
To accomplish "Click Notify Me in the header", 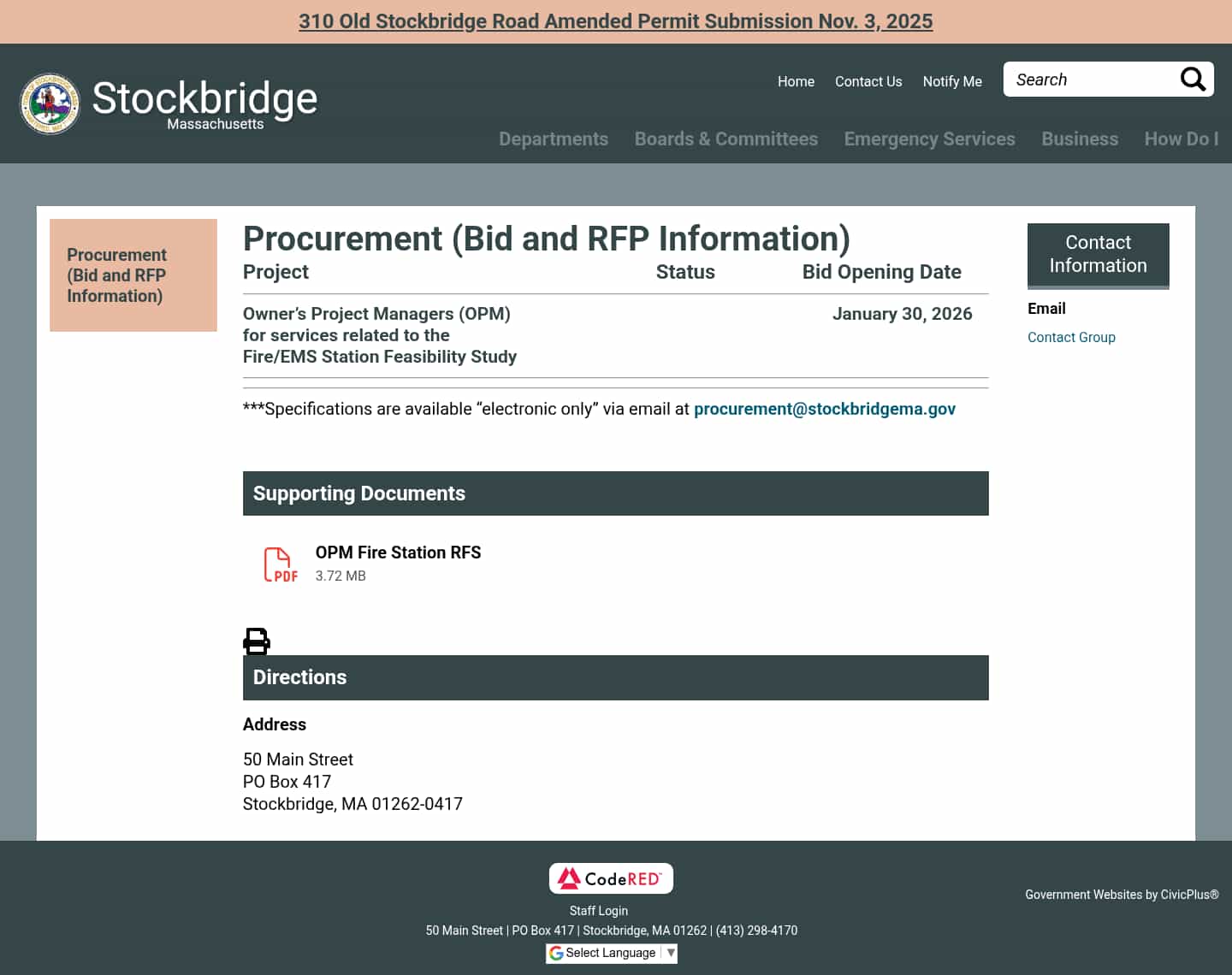I will (952, 81).
